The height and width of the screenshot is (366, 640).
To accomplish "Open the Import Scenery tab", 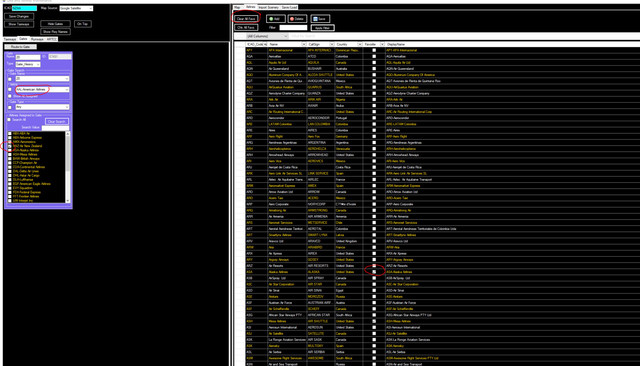I will pos(268,7).
